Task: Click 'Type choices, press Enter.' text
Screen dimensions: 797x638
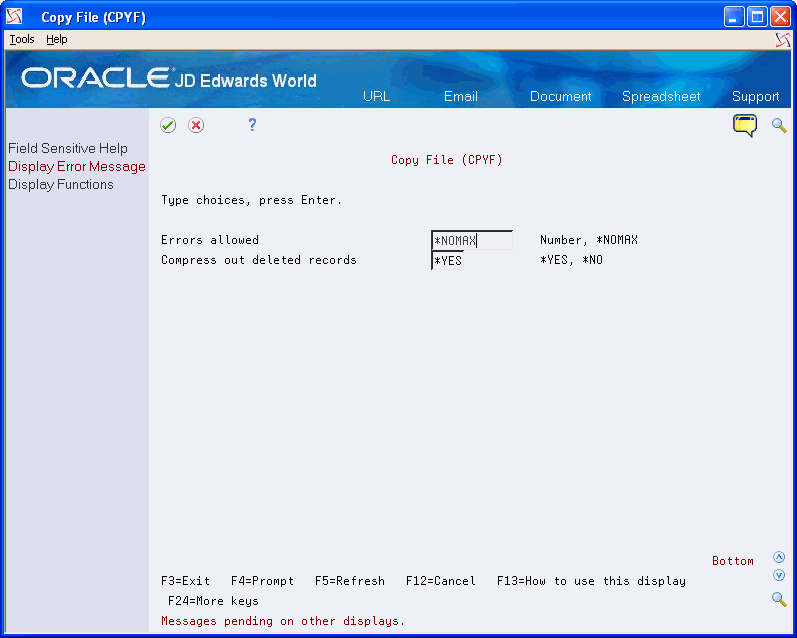Action: tap(252, 200)
